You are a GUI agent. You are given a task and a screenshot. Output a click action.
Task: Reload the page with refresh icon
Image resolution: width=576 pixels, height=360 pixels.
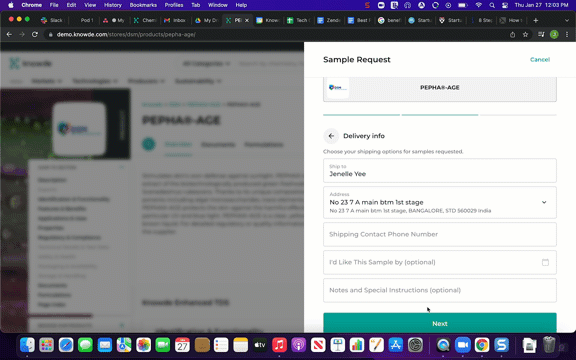click(x=35, y=35)
